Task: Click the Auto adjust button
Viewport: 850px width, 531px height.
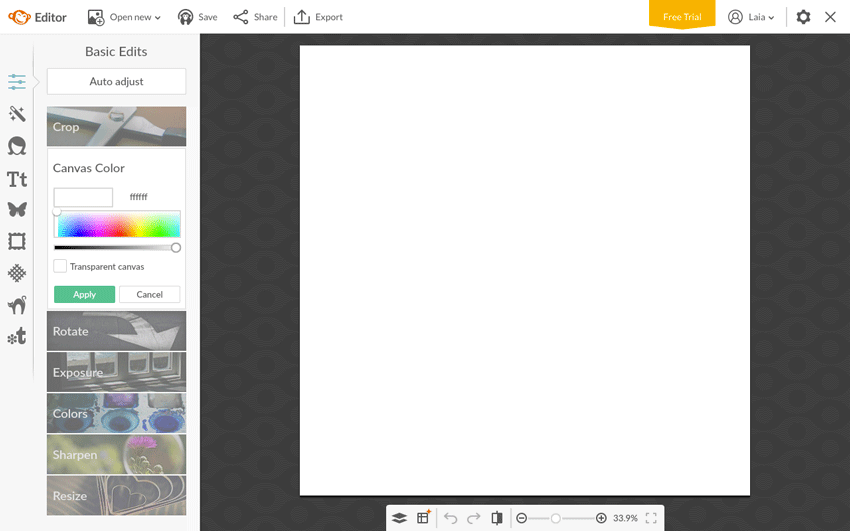Action: [x=117, y=81]
